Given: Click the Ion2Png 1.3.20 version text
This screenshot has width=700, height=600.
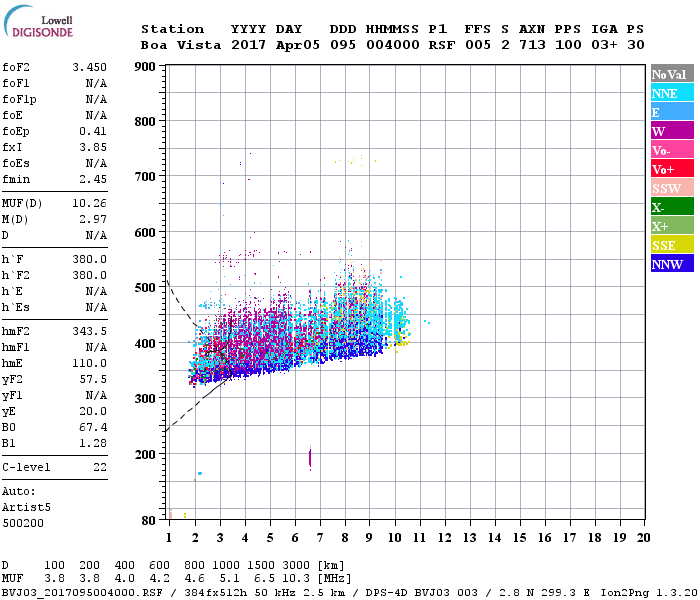Looking at the screenshot, I should pyautogui.click(x=649, y=593).
